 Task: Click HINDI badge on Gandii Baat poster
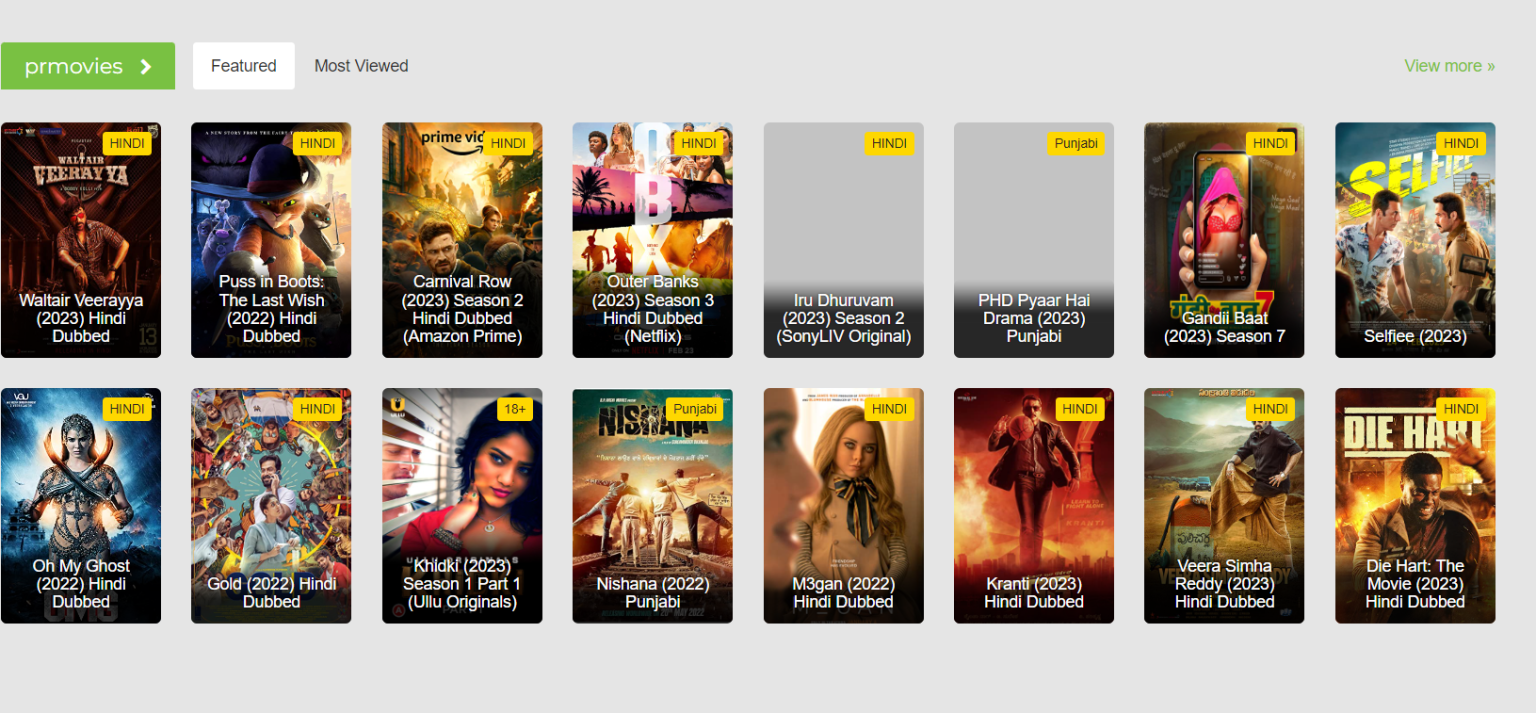pyautogui.click(x=1270, y=143)
